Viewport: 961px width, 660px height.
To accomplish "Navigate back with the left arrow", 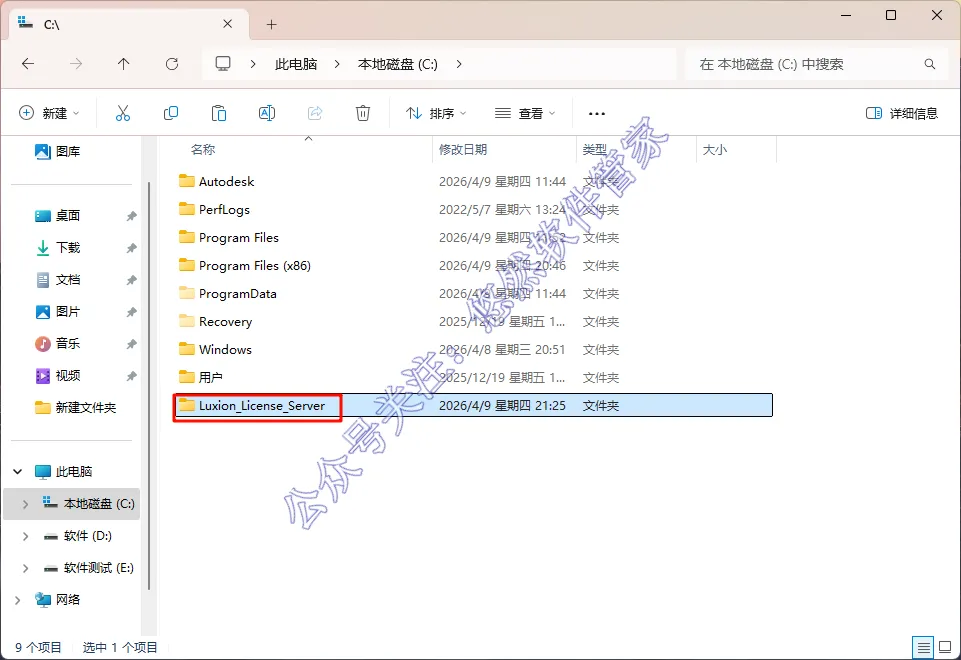I will 28,64.
